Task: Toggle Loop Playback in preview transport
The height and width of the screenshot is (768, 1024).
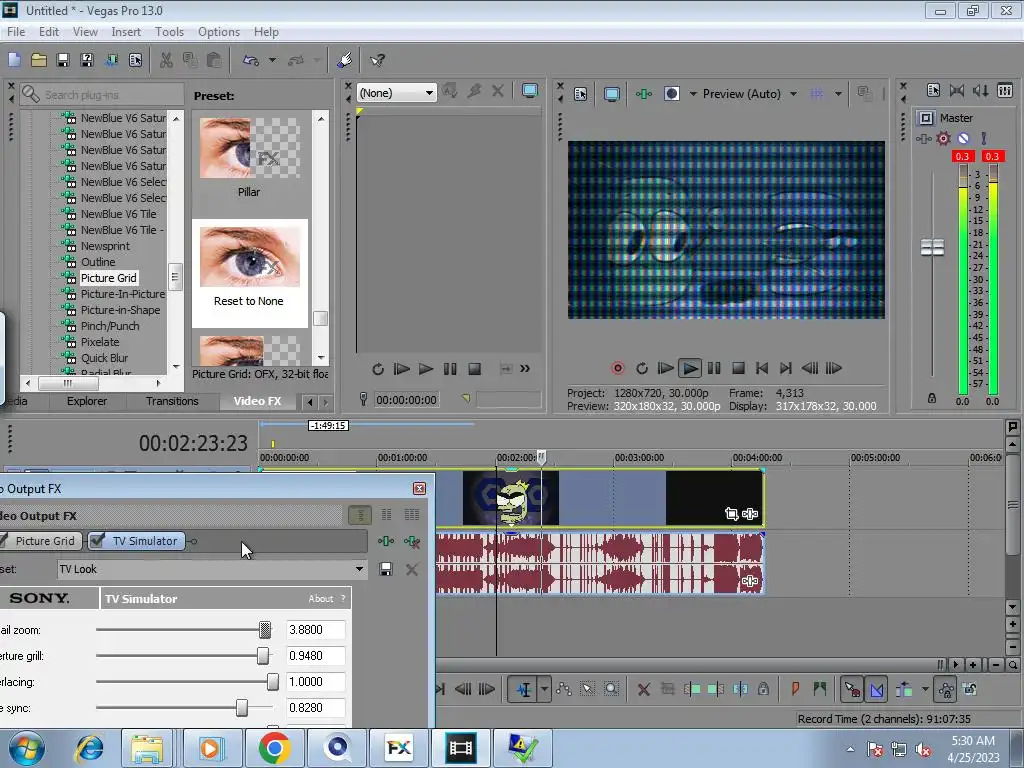Action: tap(641, 368)
